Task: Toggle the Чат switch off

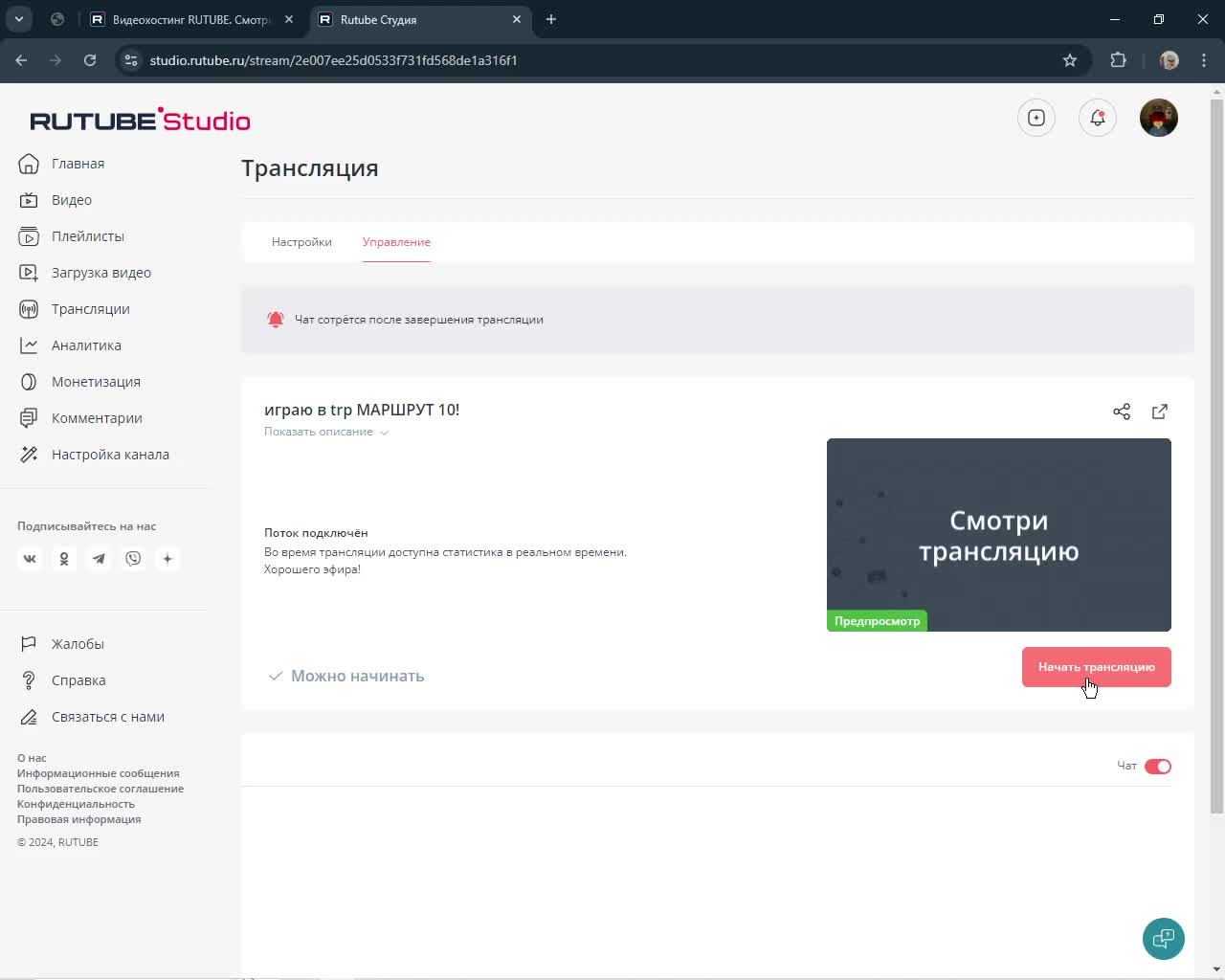Action: coord(1158,767)
